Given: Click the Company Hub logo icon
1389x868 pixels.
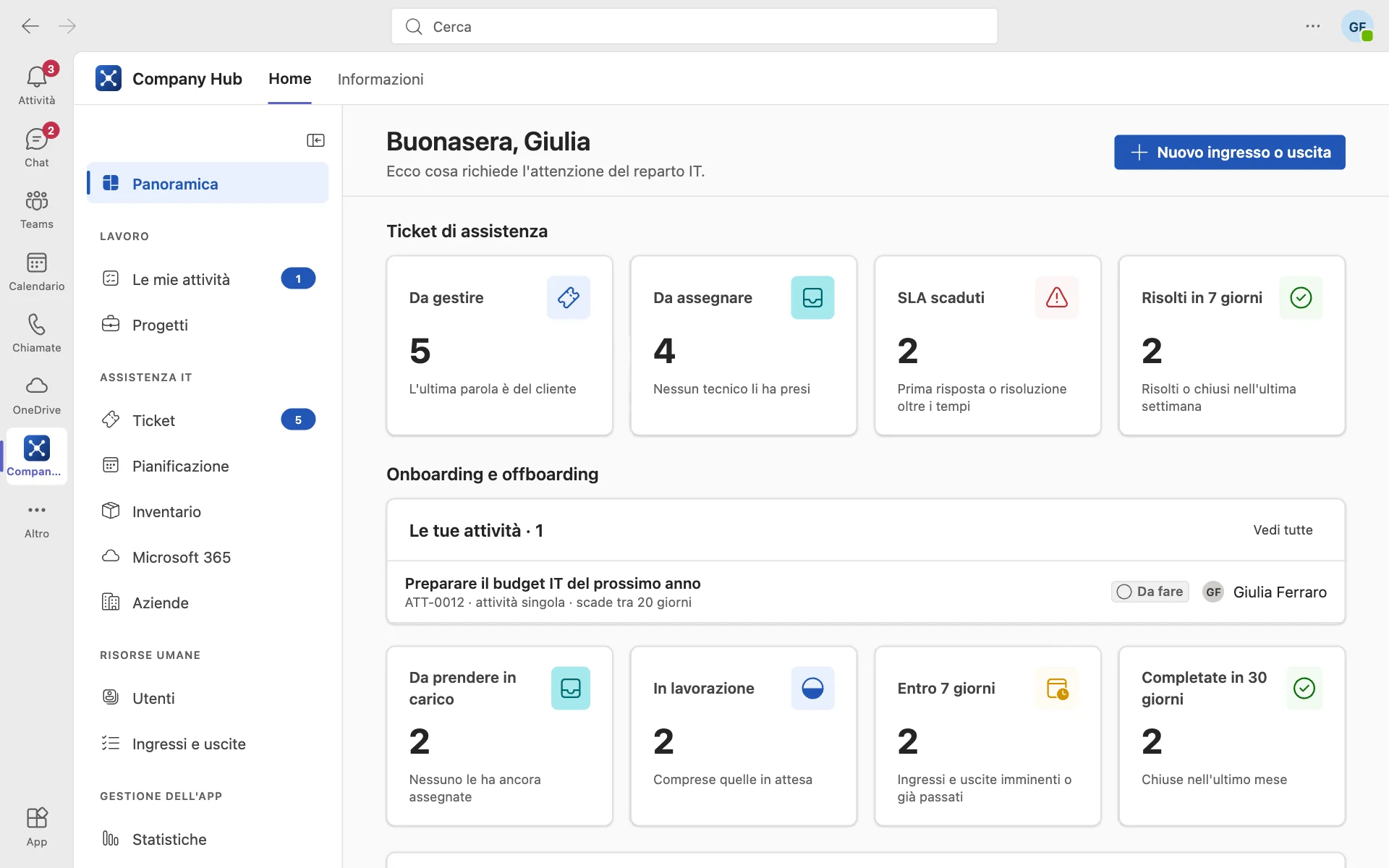Looking at the screenshot, I should (x=109, y=78).
